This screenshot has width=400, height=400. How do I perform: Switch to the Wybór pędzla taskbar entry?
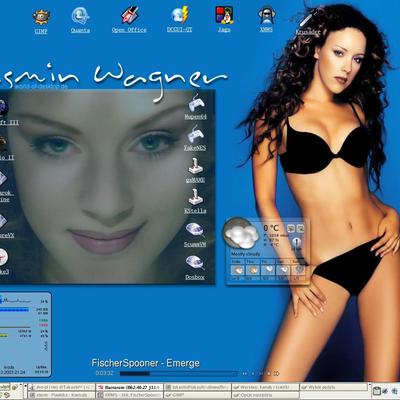(x=333, y=388)
